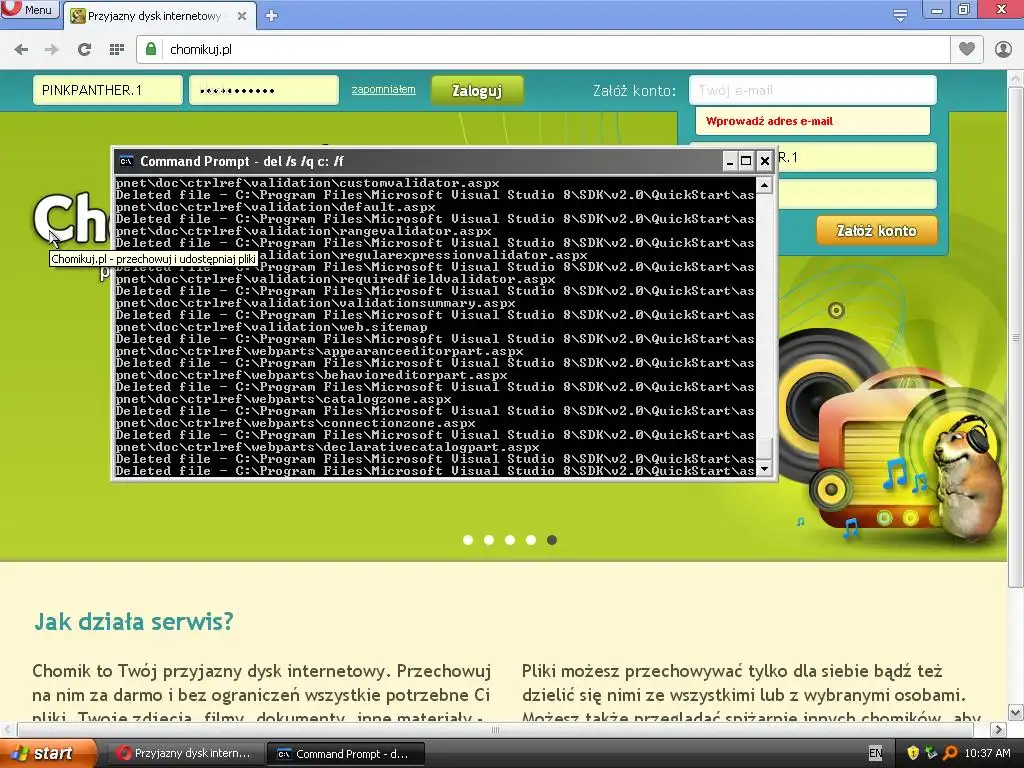Click horizontal scrollbar left arrow
Image resolution: width=1024 pixels, height=768 pixels.
tap(8, 729)
